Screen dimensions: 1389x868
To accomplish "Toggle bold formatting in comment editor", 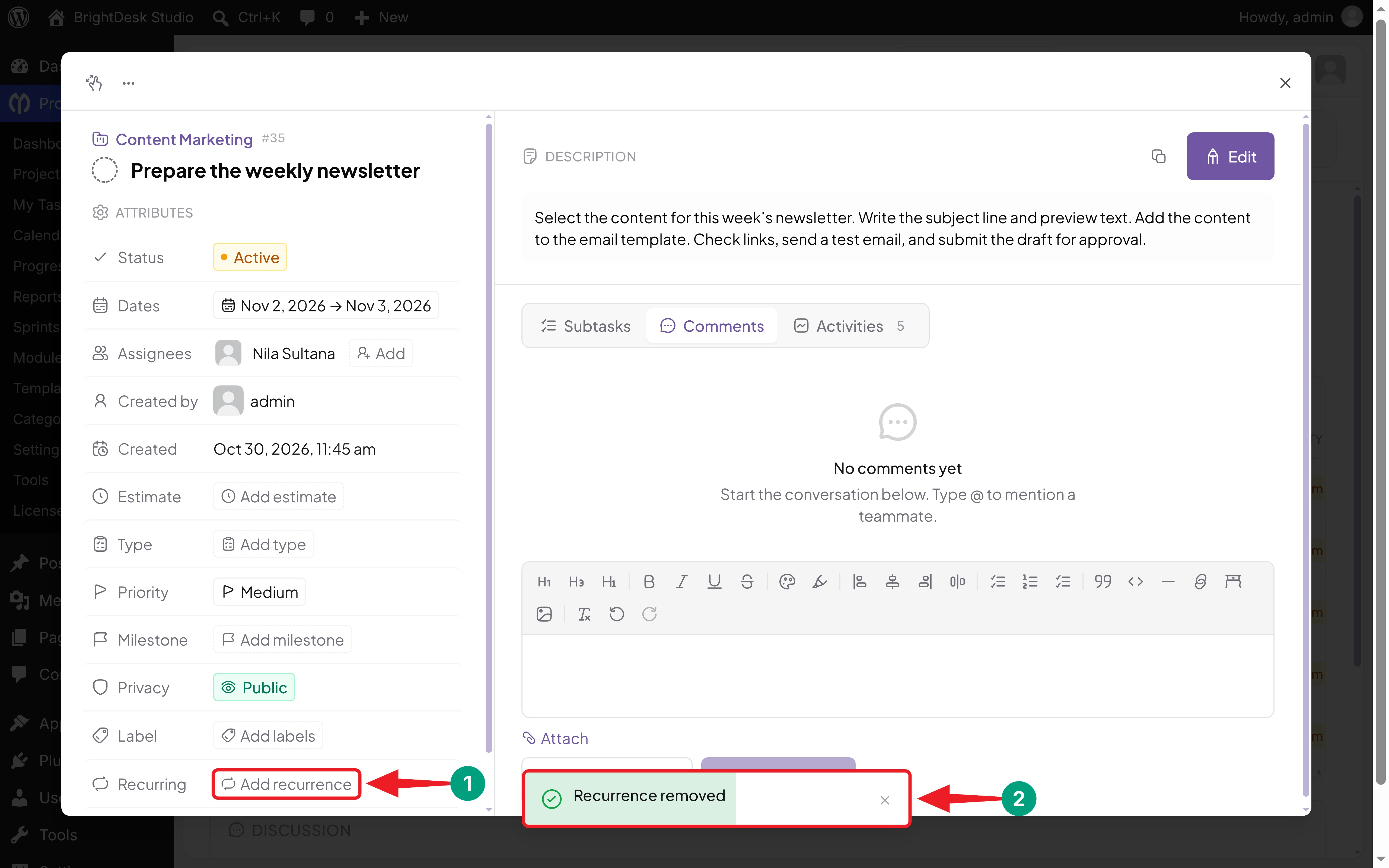I will (649, 582).
